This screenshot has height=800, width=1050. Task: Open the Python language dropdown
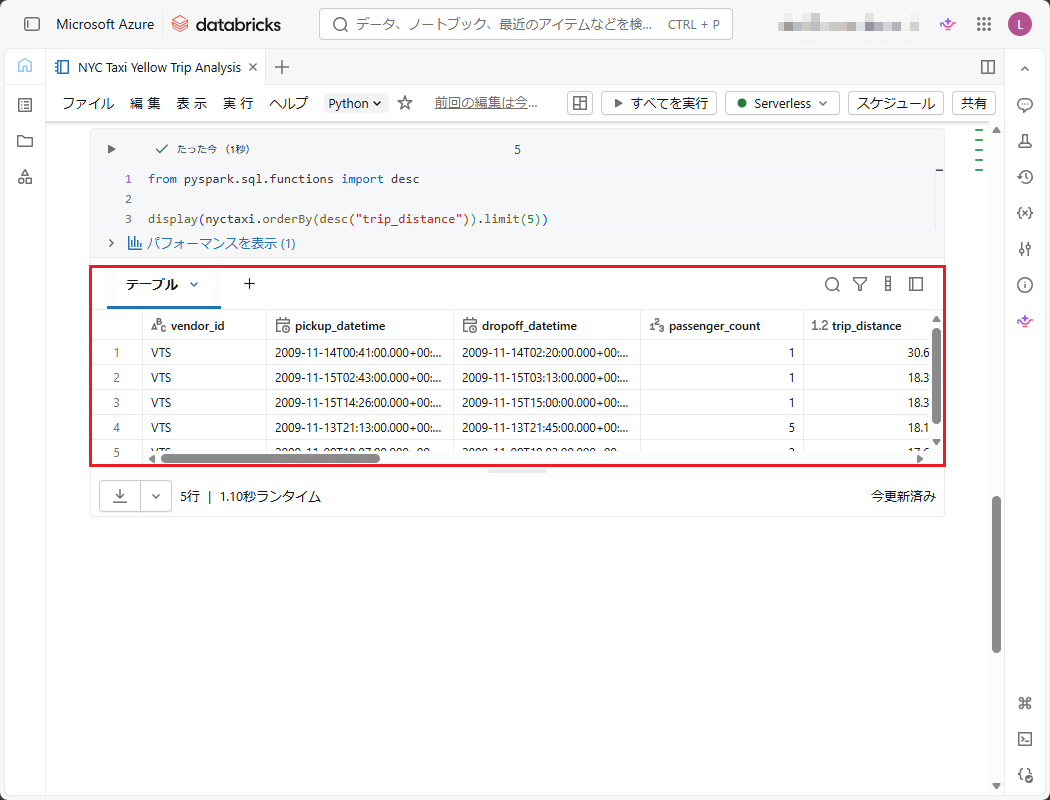(x=356, y=103)
